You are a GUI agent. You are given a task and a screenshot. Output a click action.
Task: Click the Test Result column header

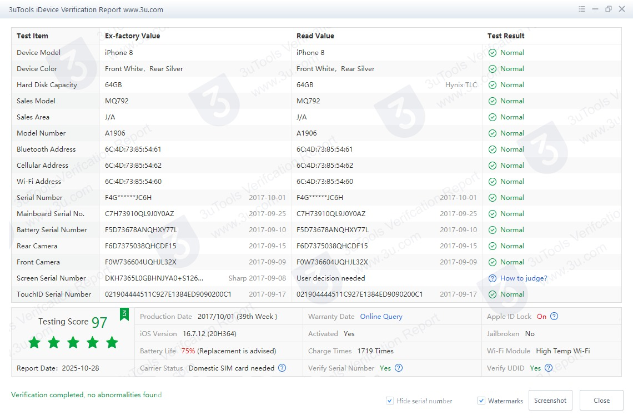coord(509,34)
